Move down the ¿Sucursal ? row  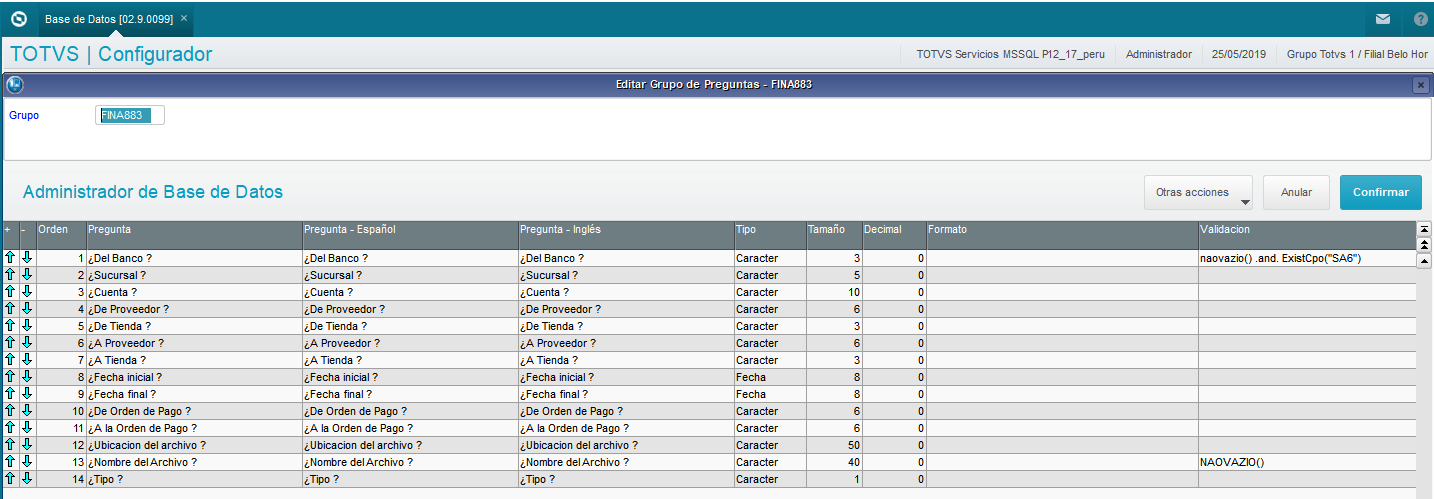(x=27, y=275)
